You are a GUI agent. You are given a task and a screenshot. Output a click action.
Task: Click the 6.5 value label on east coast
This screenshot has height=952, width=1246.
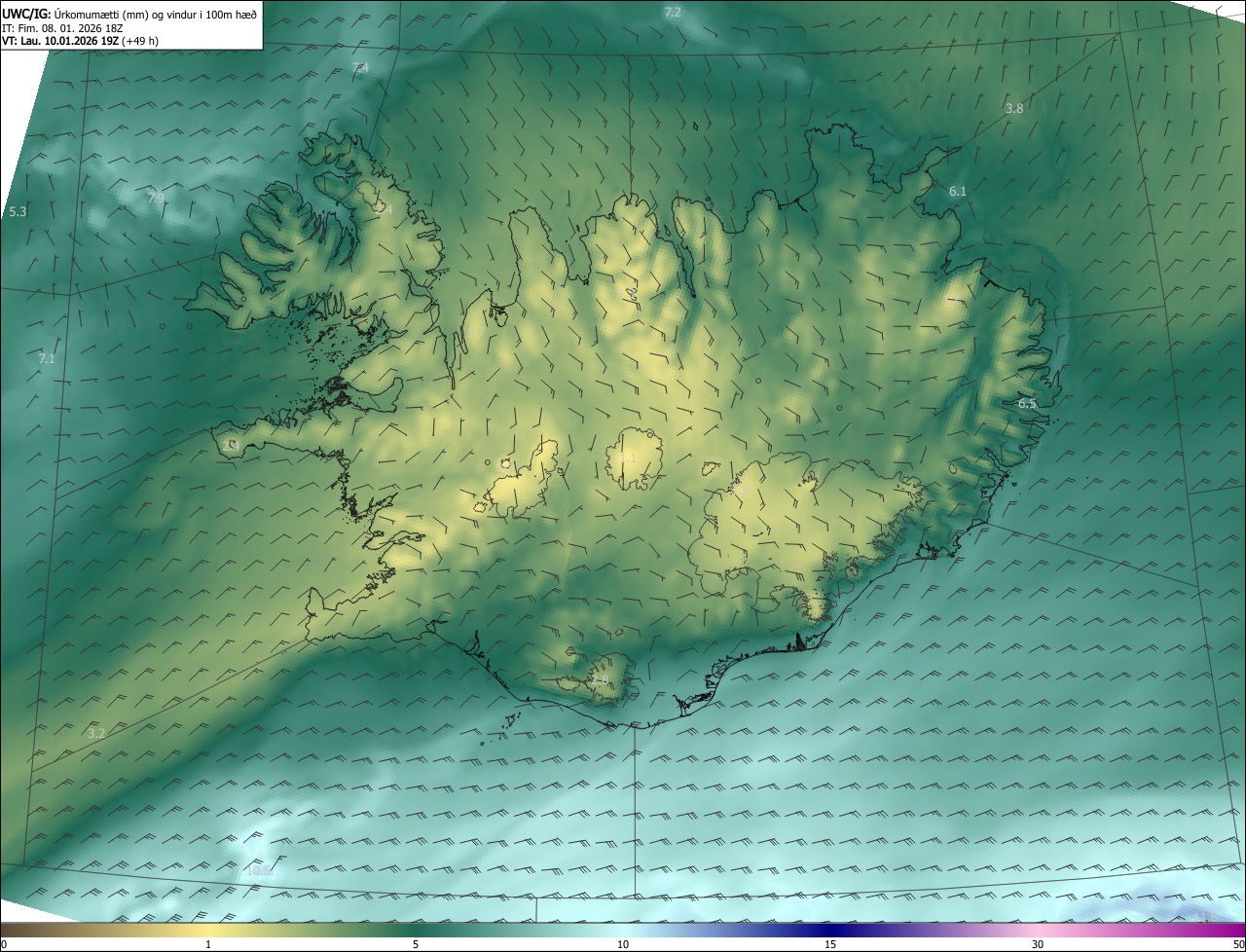(1027, 403)
